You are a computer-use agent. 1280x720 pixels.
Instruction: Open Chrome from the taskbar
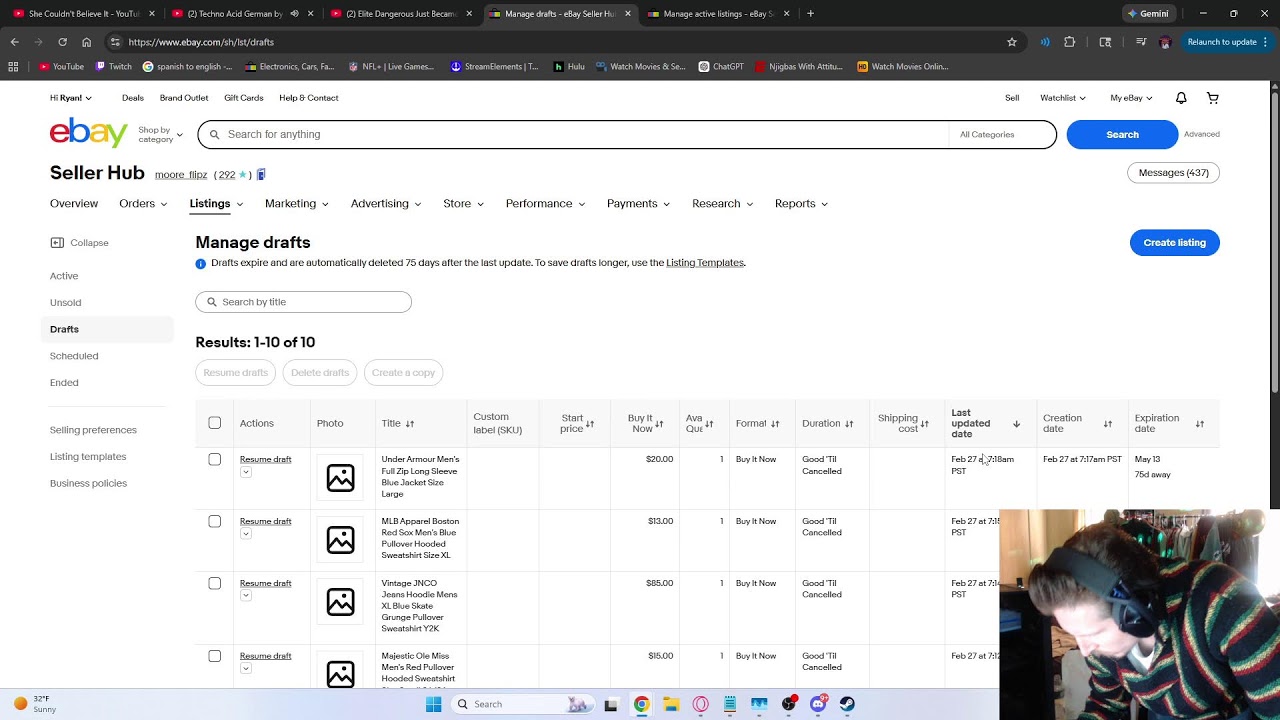point(641,704)
